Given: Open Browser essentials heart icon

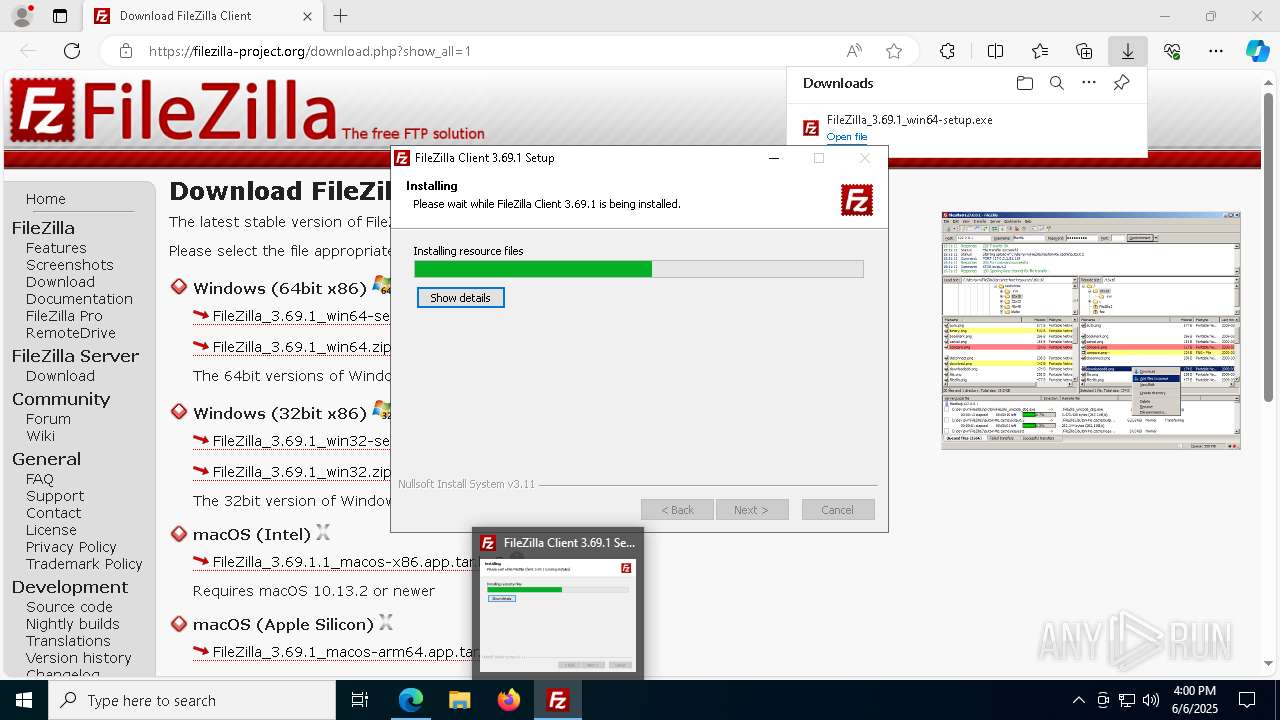Looking at the screenshot, I should coord(1172,51).
